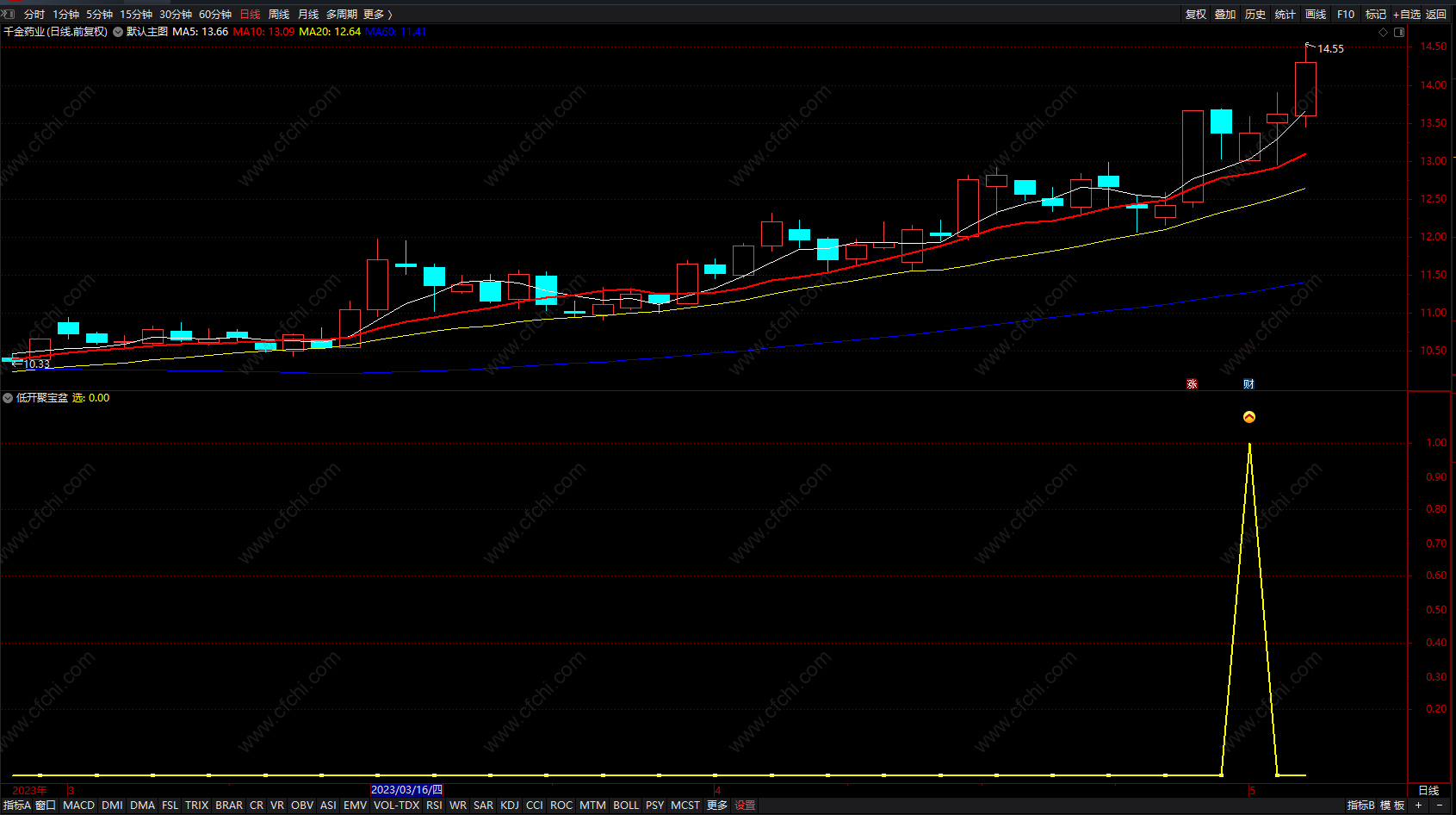Click the diamond icon above the price axis
The height and width of the screenshot is (815, 1456).
[x=1384, y=32]
